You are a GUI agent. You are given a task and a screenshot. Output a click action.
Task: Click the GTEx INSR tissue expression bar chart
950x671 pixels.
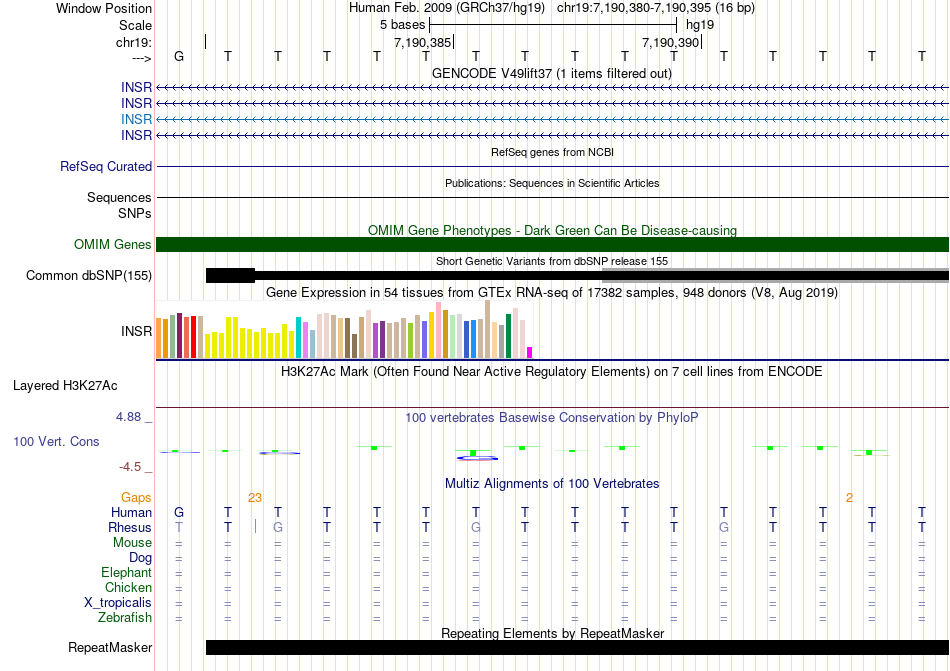[x=344, y=329]
